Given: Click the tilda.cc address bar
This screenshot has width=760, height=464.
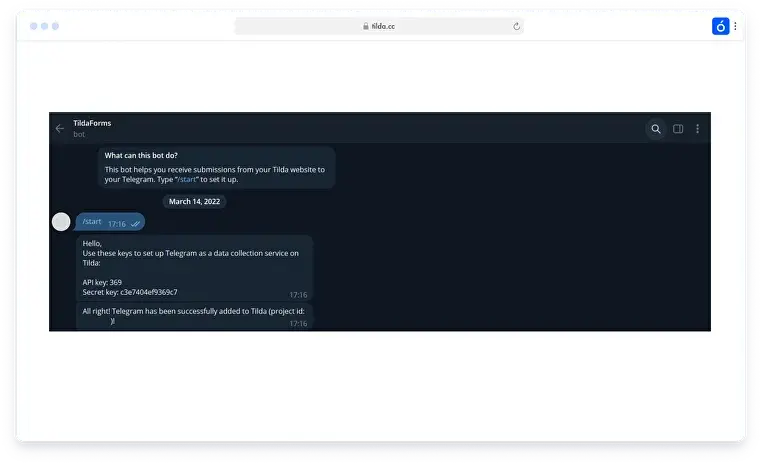Looking at the screenshot, I should click(379, 26).
